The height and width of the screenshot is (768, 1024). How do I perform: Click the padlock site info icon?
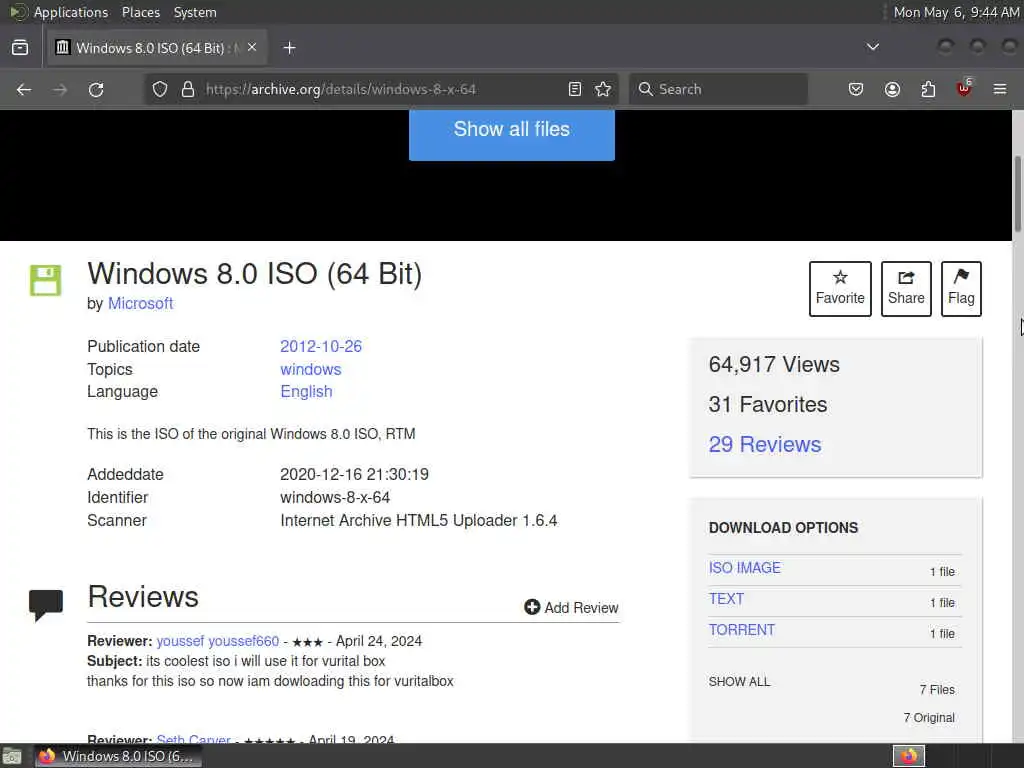point(188,89)
